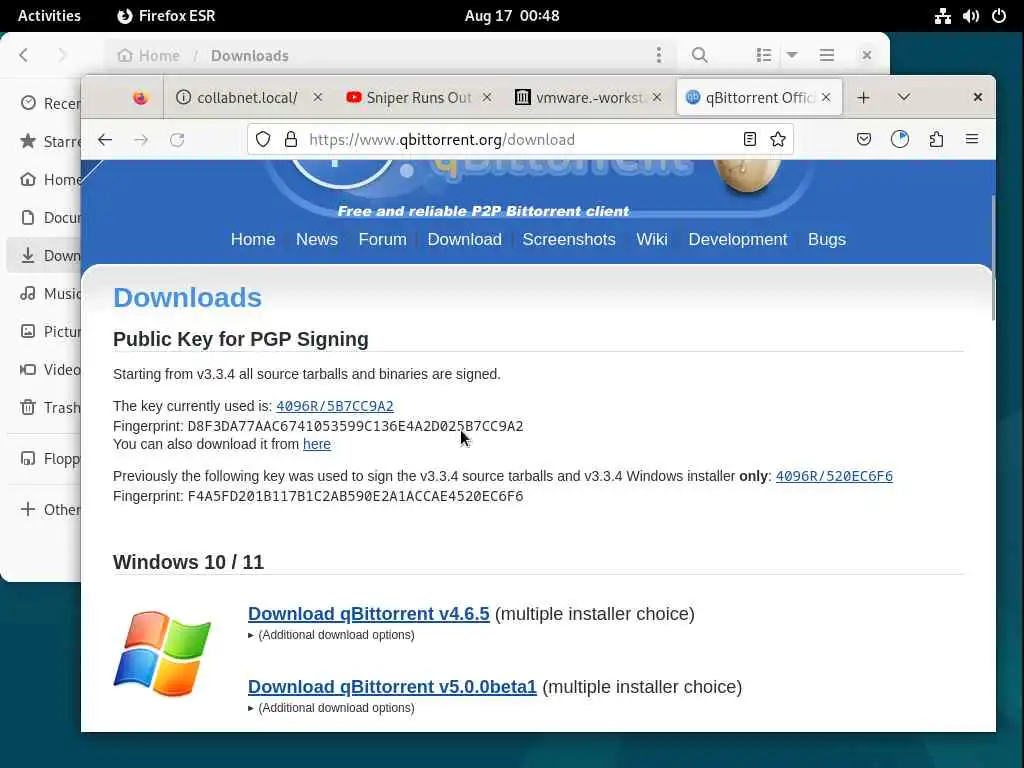Switch to the Sniper Runs Out tab
The height and width of the screenshot is (768, 1024).
(419, 97)
